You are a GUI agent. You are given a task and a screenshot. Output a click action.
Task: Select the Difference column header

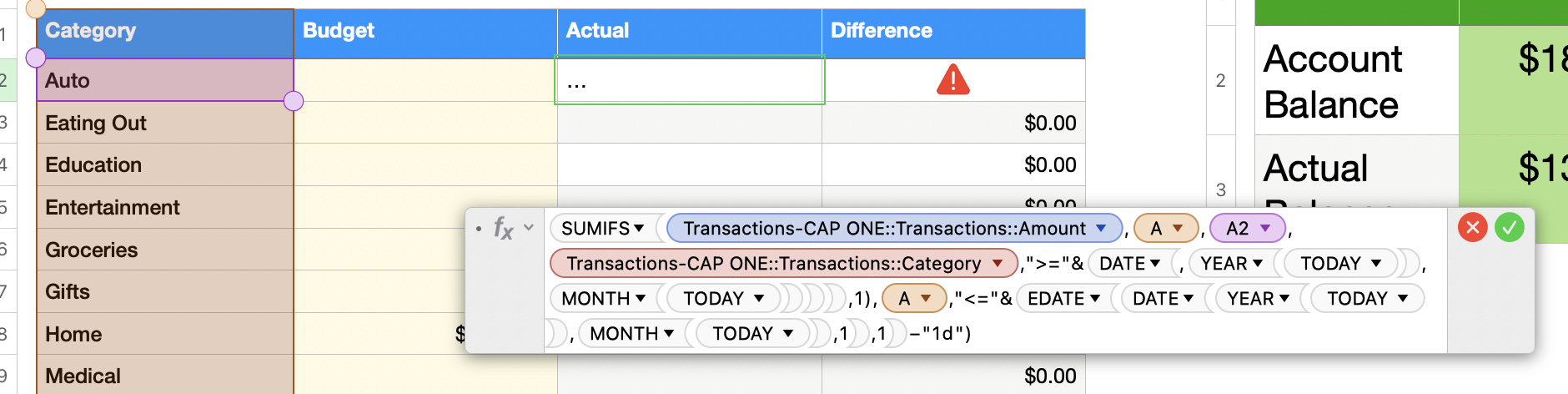click(952, 31)
